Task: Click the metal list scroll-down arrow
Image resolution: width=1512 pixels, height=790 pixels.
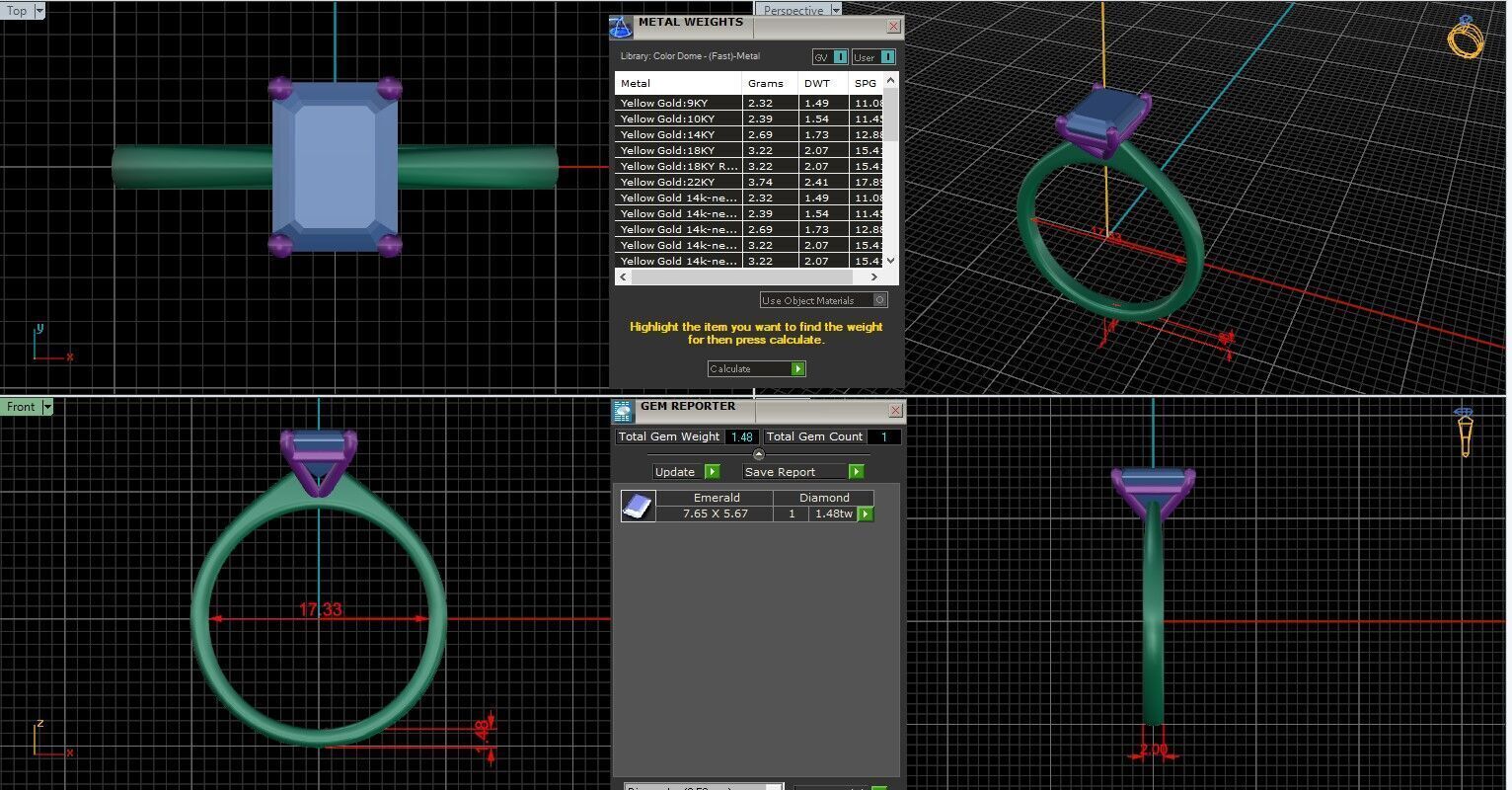Action: (x=891, y=260)
